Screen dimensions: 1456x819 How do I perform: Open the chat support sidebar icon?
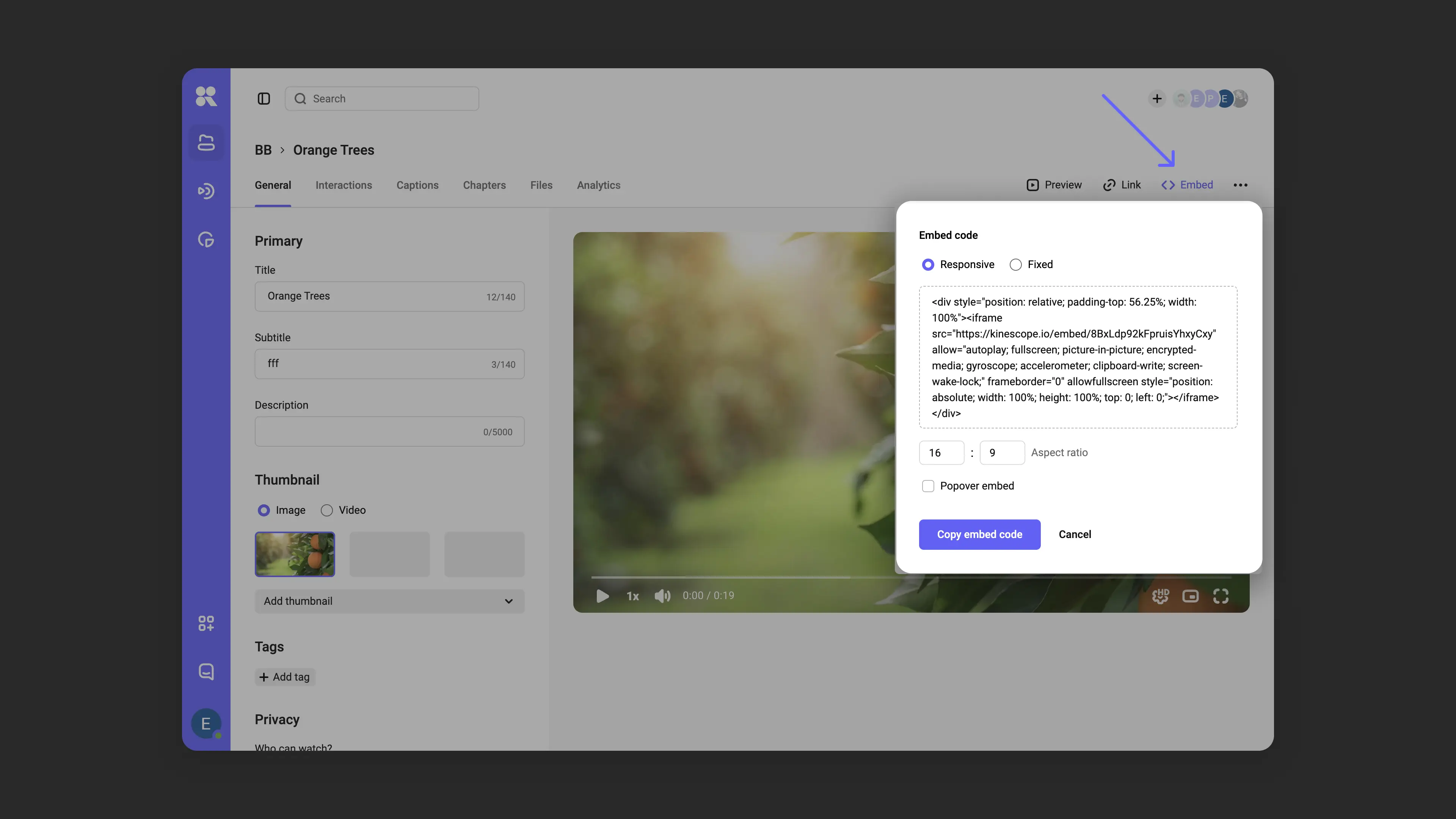click(x=206, y=672)
